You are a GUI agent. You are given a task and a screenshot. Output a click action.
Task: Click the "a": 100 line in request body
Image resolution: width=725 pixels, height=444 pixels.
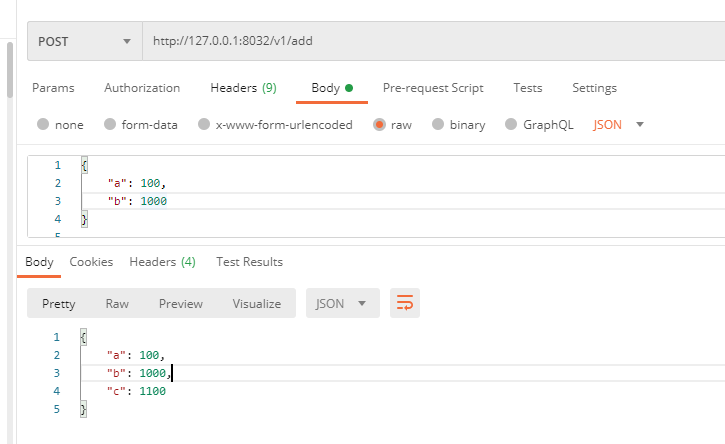pos(137,183)
